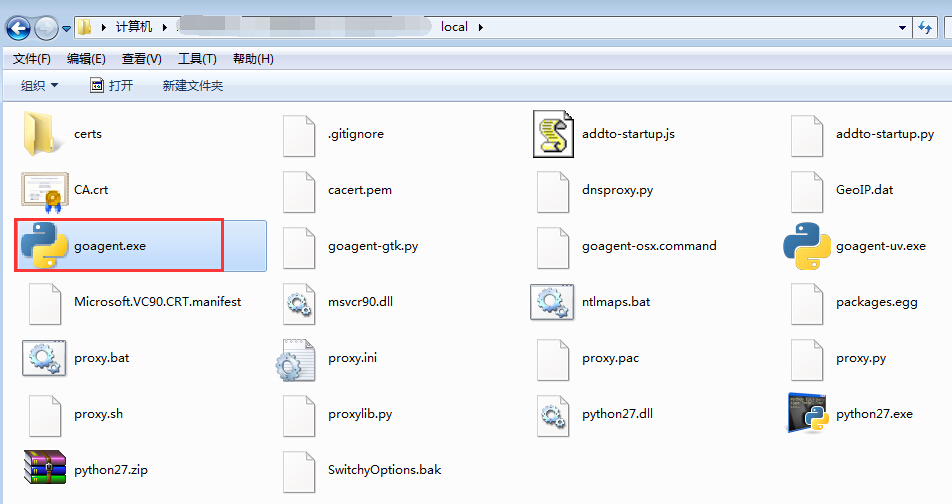This screenshot has width=952, height=504.
Task: Open the recent pages dropdown arrow
Action: 66,28
